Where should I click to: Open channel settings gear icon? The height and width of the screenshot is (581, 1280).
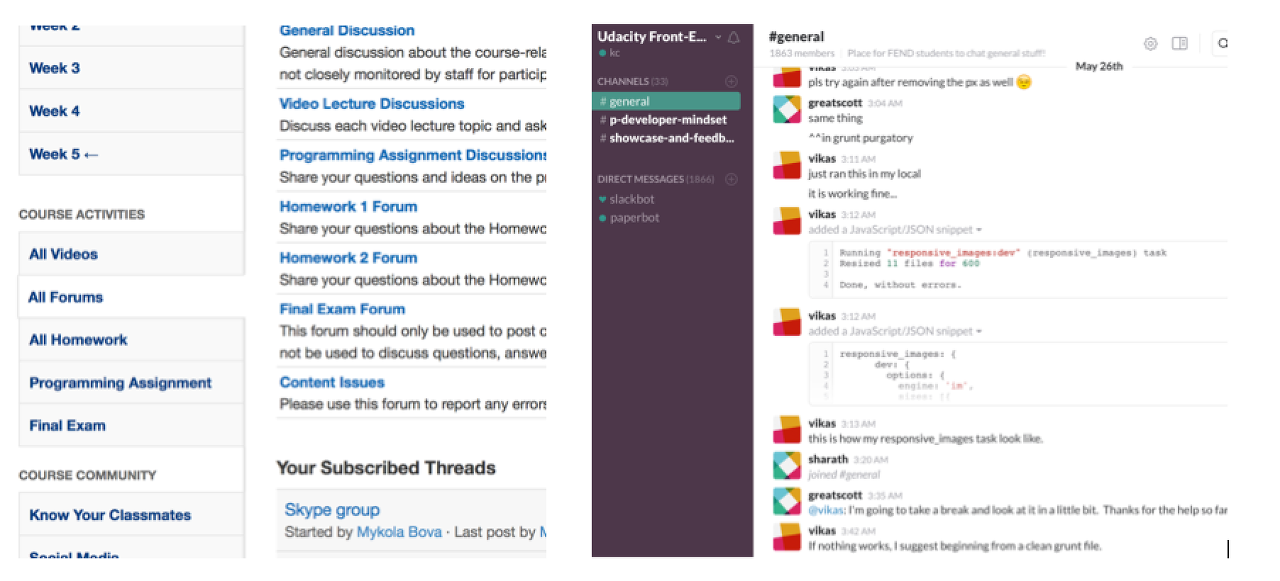(1150, 43)
